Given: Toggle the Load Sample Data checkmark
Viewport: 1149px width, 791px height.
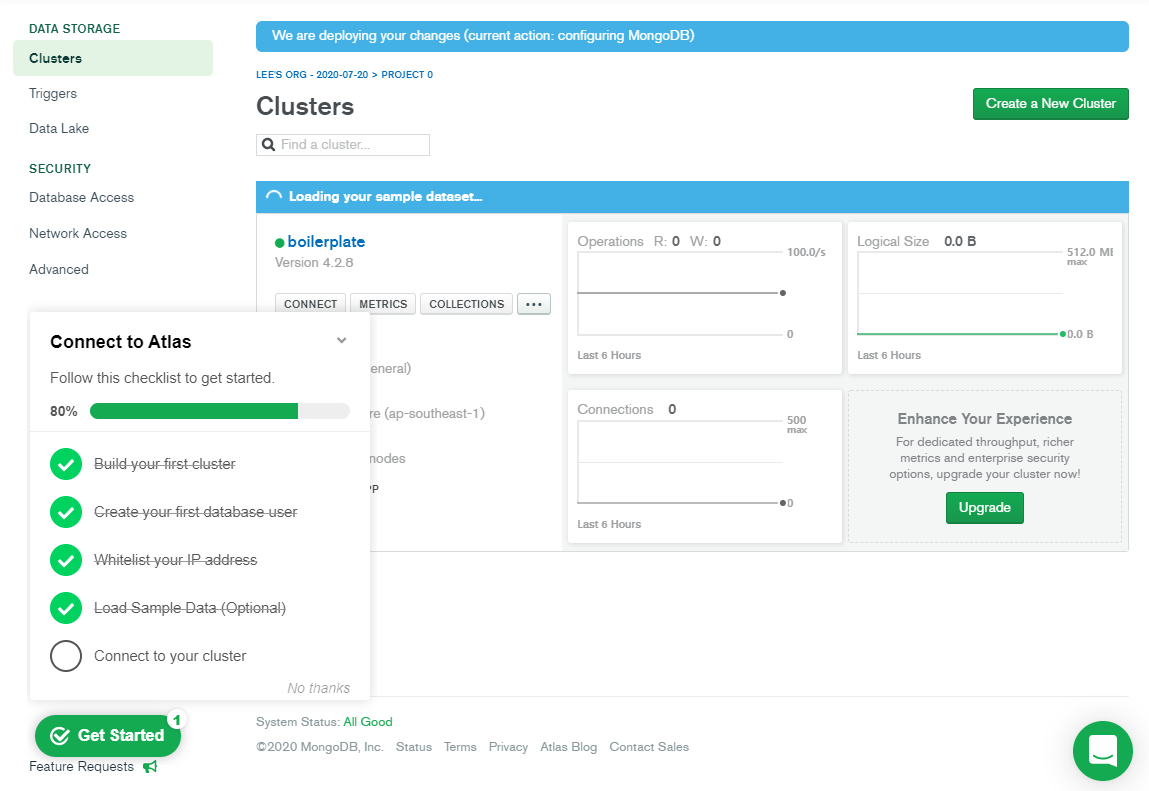Looking at the screenshot, I should 66,608.
